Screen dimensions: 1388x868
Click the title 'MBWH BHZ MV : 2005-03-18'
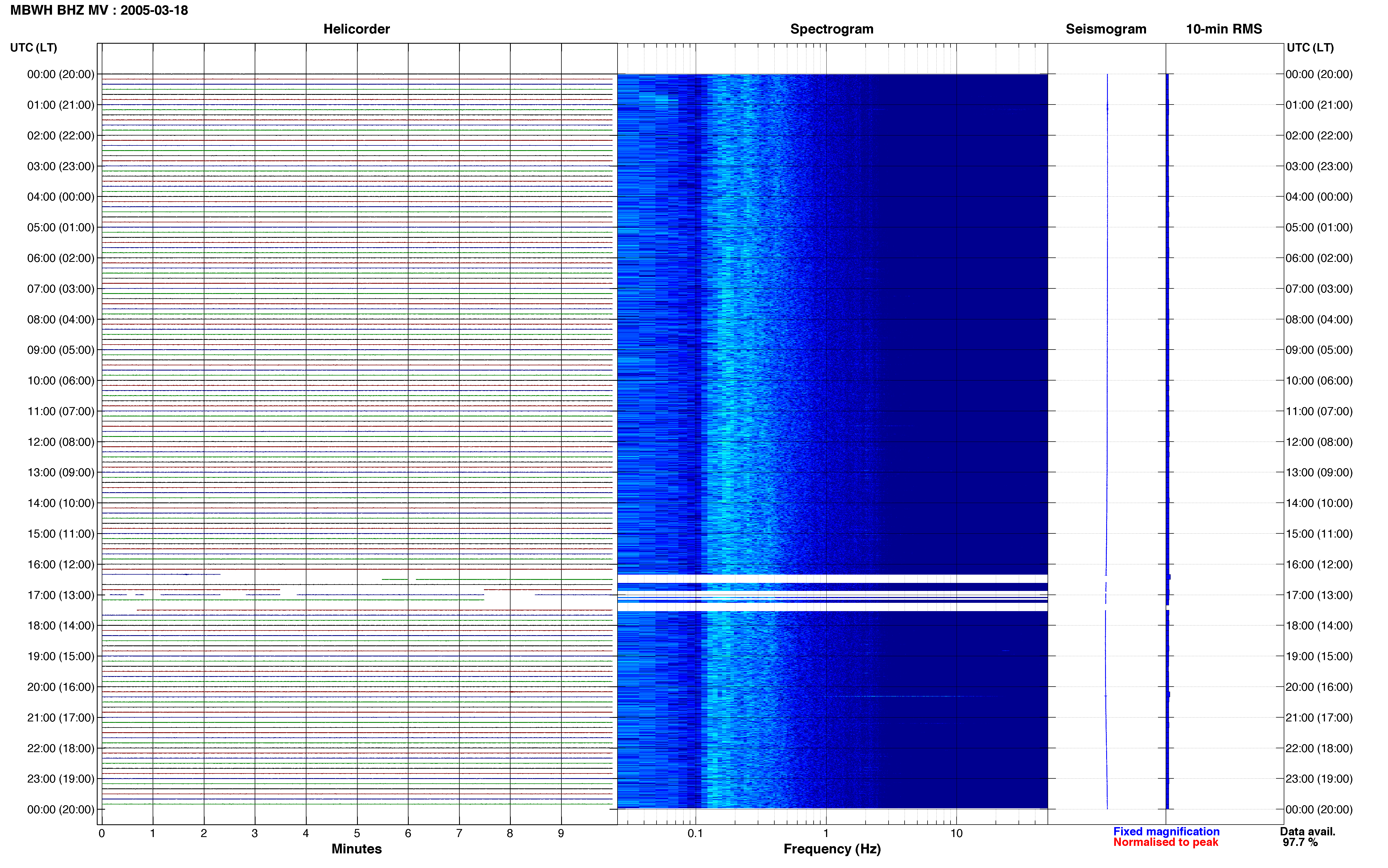tap(99, 10)
